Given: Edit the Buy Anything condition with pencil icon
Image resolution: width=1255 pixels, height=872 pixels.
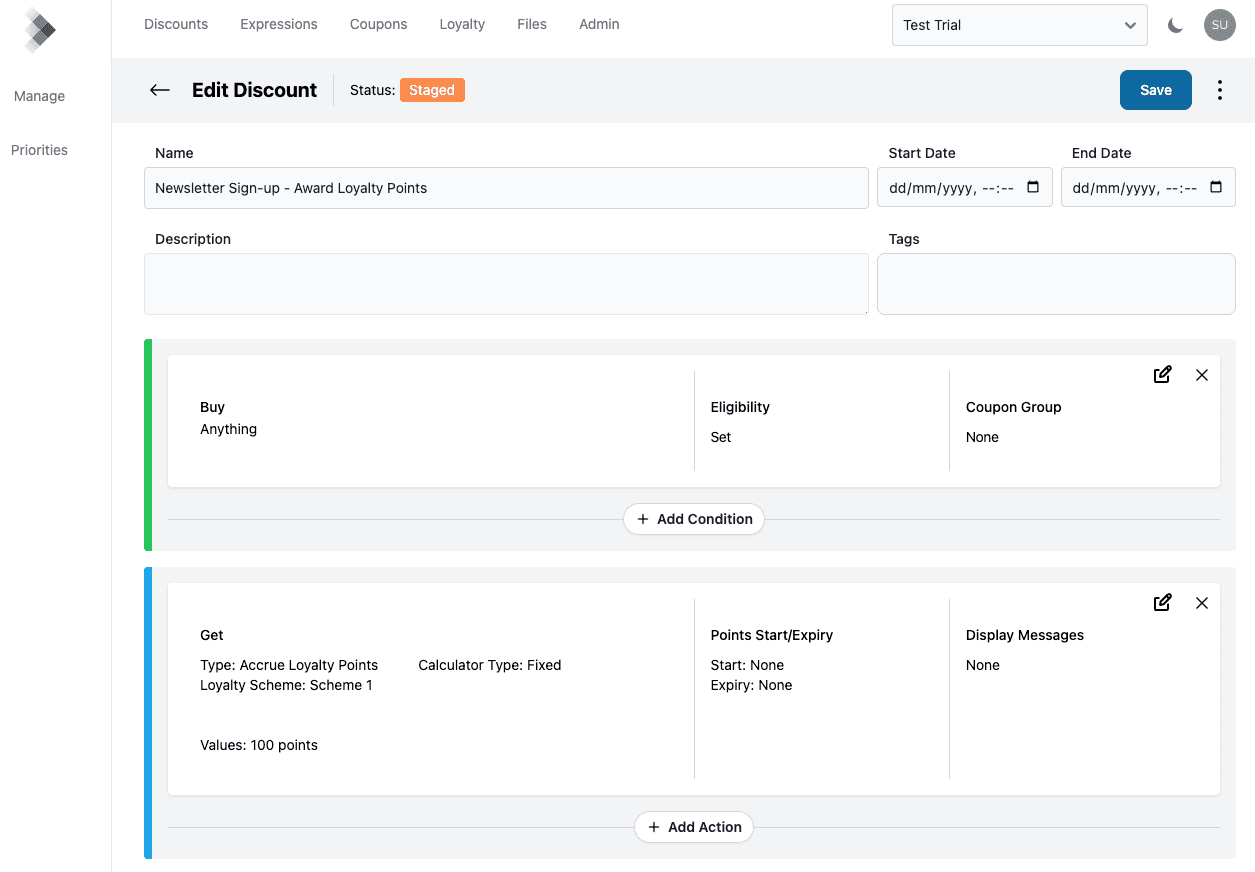Looking at the screenshot, I should (x=1162, y=374).
